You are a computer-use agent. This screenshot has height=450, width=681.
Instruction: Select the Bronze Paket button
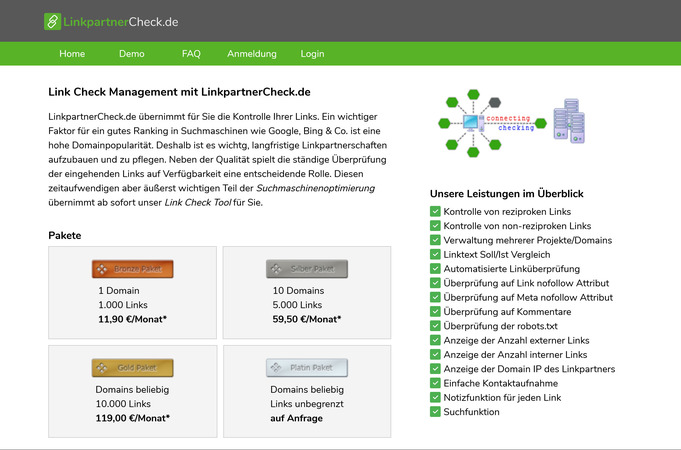[x=132, y=269]
